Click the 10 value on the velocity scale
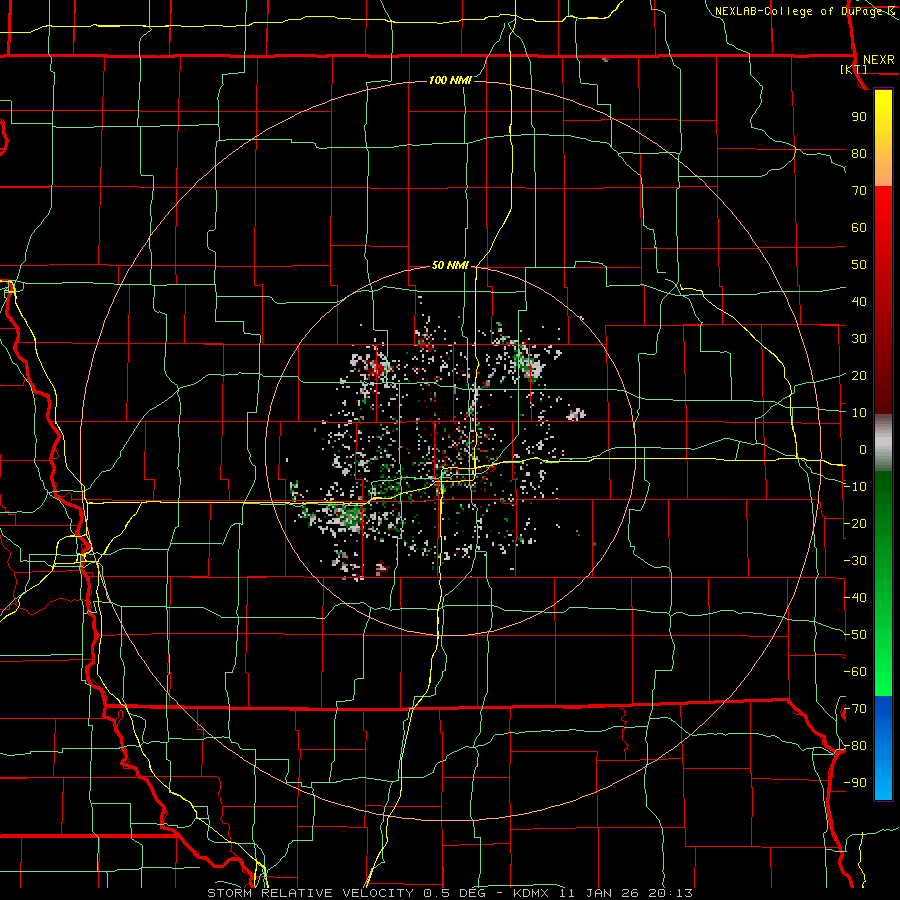 (859, 413)
